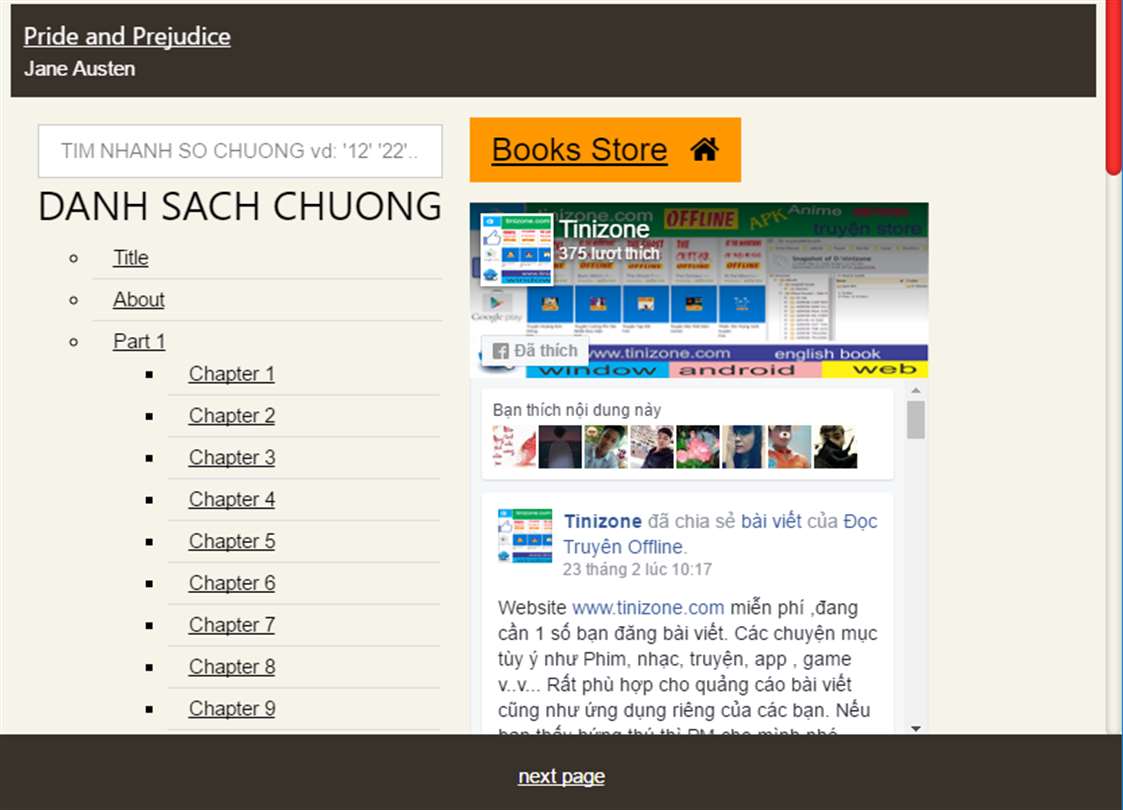Open Chapter 2
The width and height of the screenshot is (1123, 810).
point(231,415)
